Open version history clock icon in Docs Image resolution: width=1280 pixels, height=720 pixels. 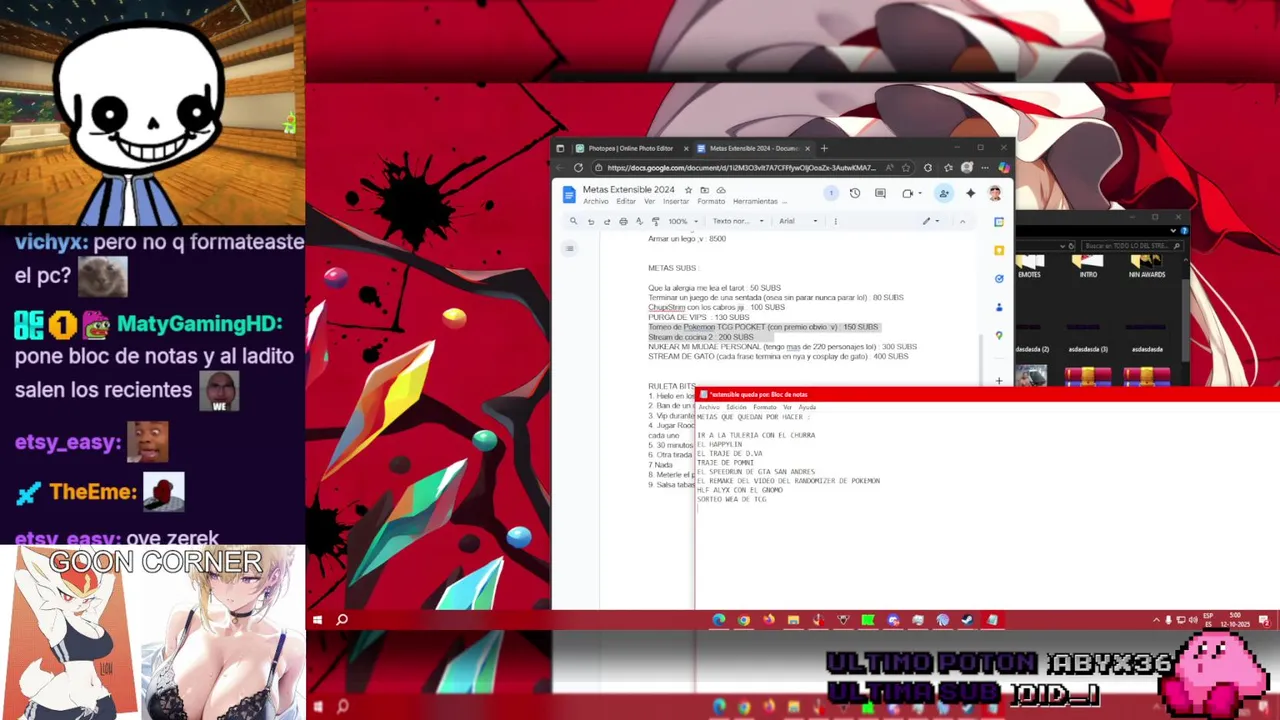855,194
